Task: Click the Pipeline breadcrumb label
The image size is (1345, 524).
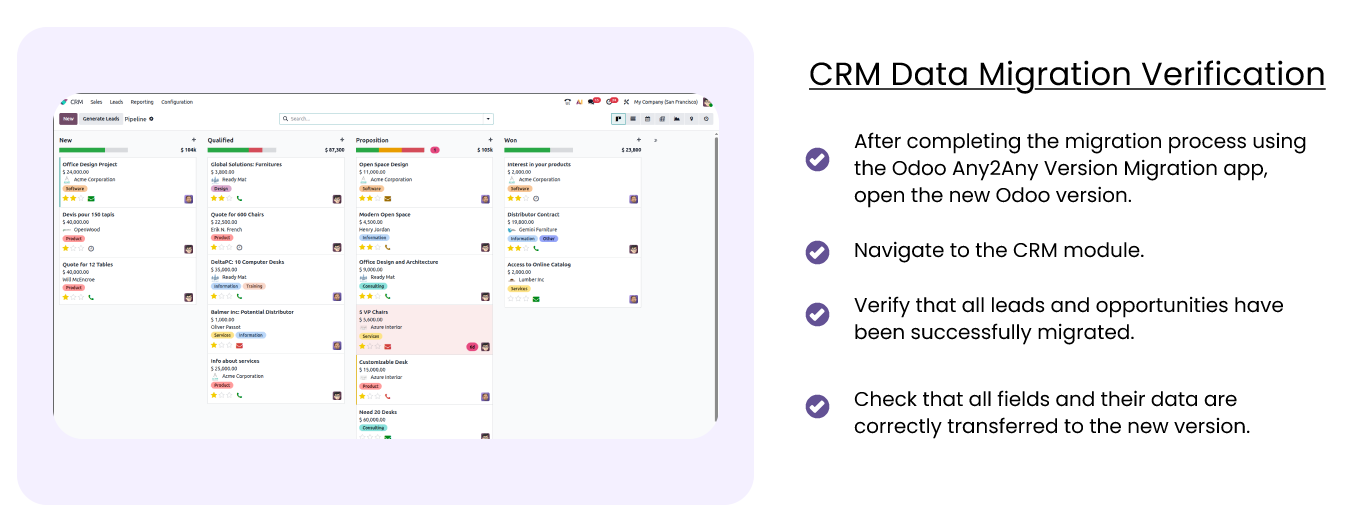Action: point(135,119)
